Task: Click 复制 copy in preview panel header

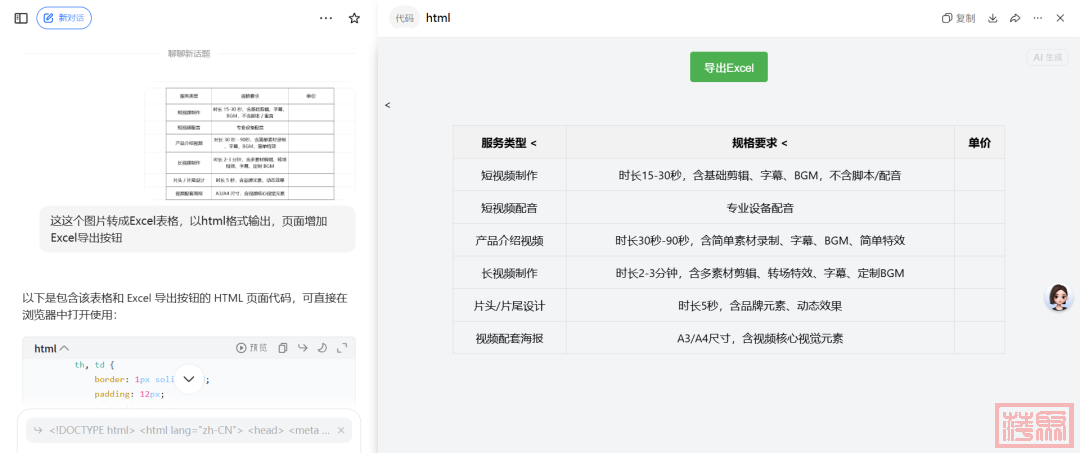Action: [958, 18]
